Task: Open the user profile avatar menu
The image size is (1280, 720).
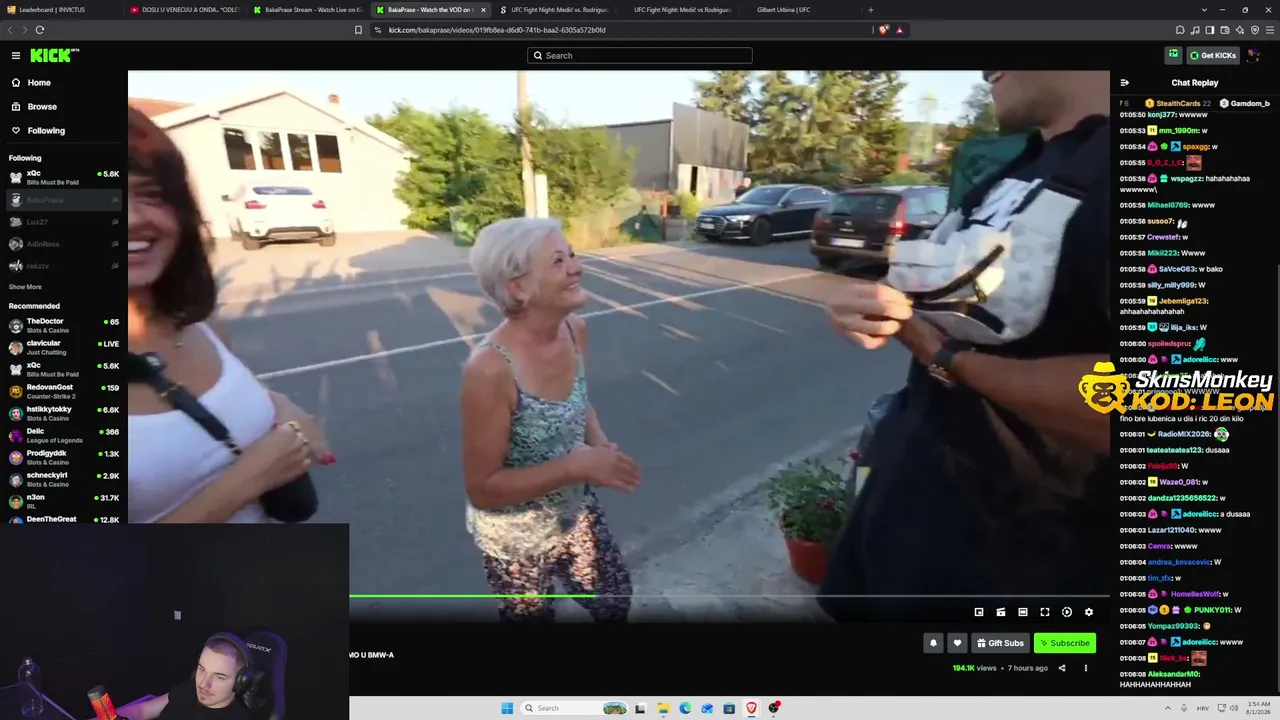Action: click(x=1253, y=55)
